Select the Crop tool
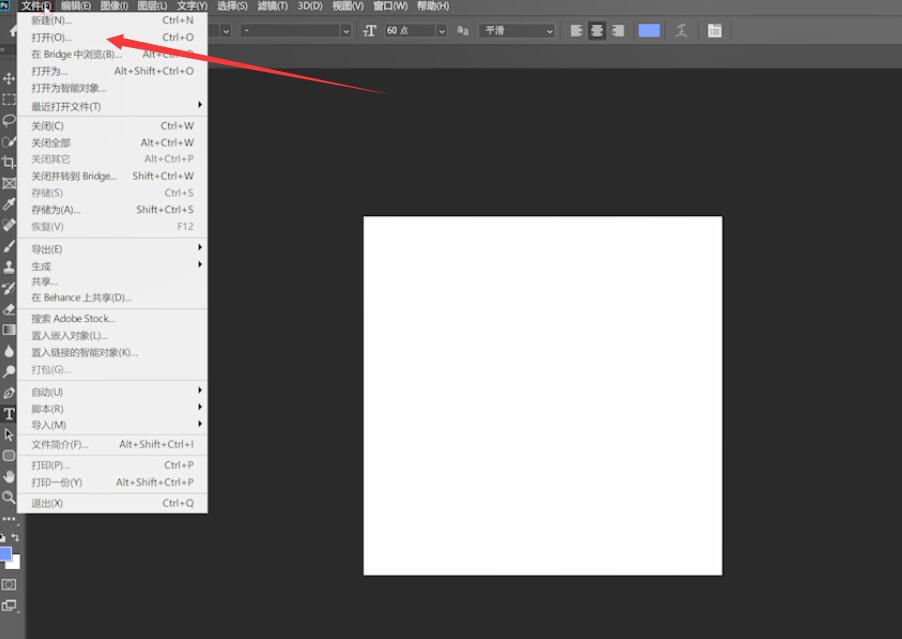Image resolution: width=902 pixels, height=639 pixels. (9, 162)
